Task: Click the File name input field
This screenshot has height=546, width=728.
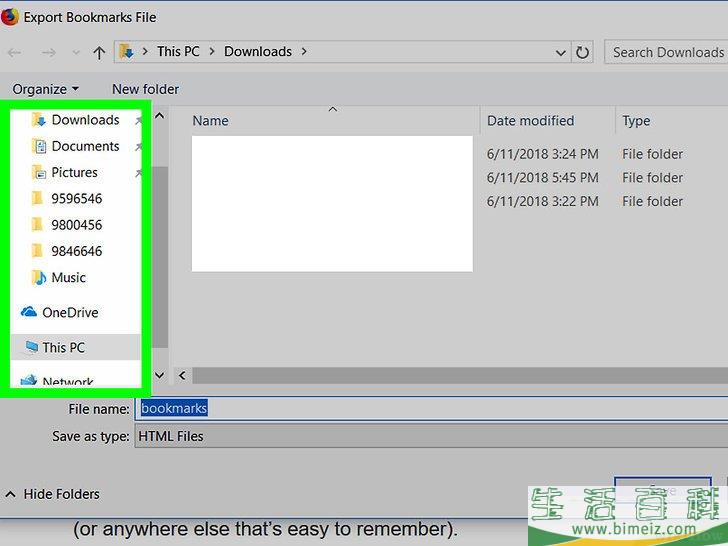Action: 430,408
